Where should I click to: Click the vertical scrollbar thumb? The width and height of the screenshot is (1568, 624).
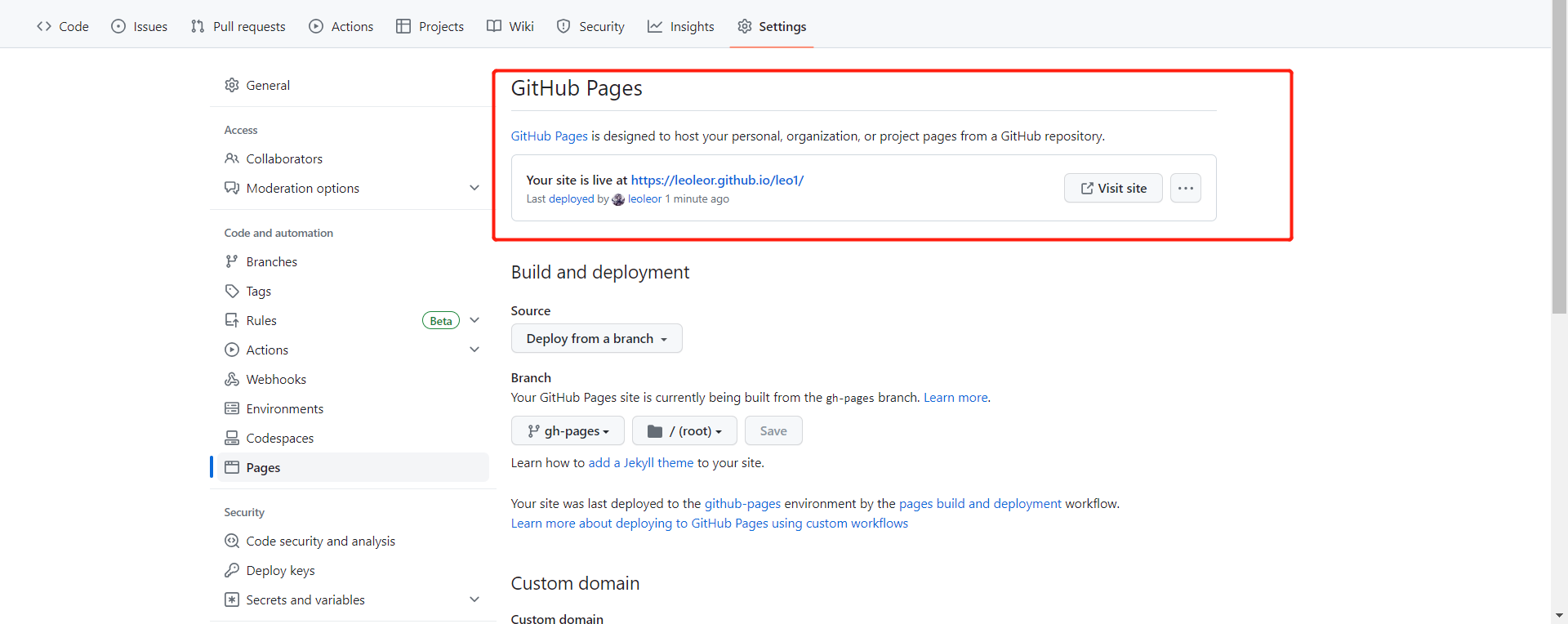[x=1560, y=157]
